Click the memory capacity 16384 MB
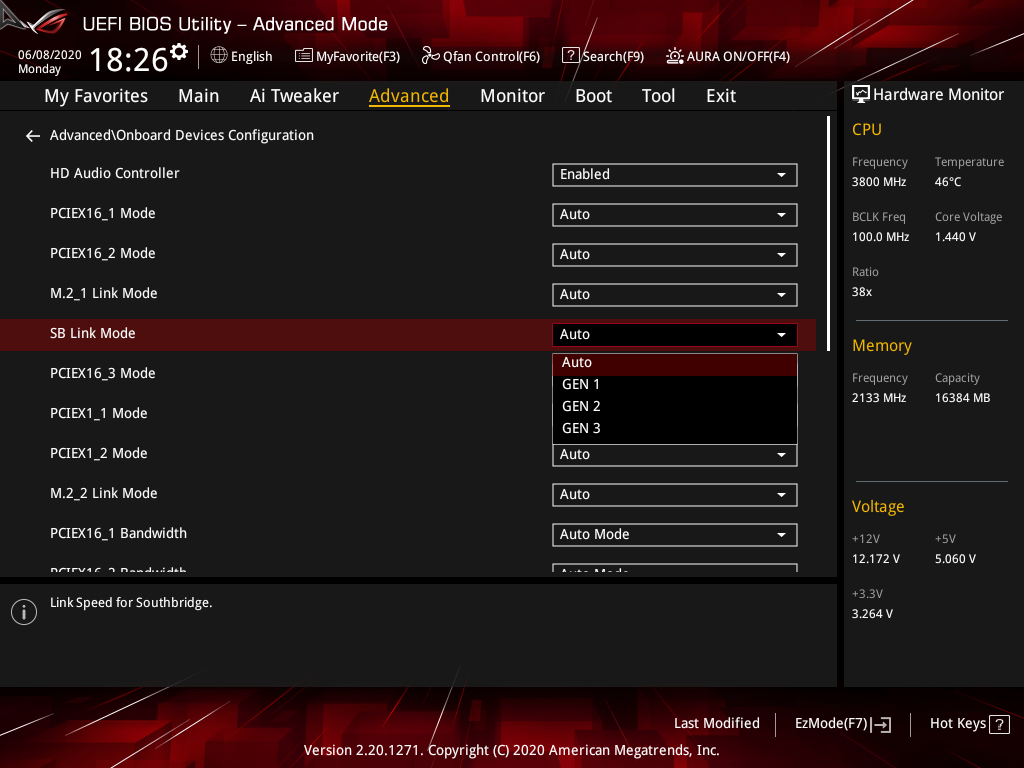 tap(962, 398)
